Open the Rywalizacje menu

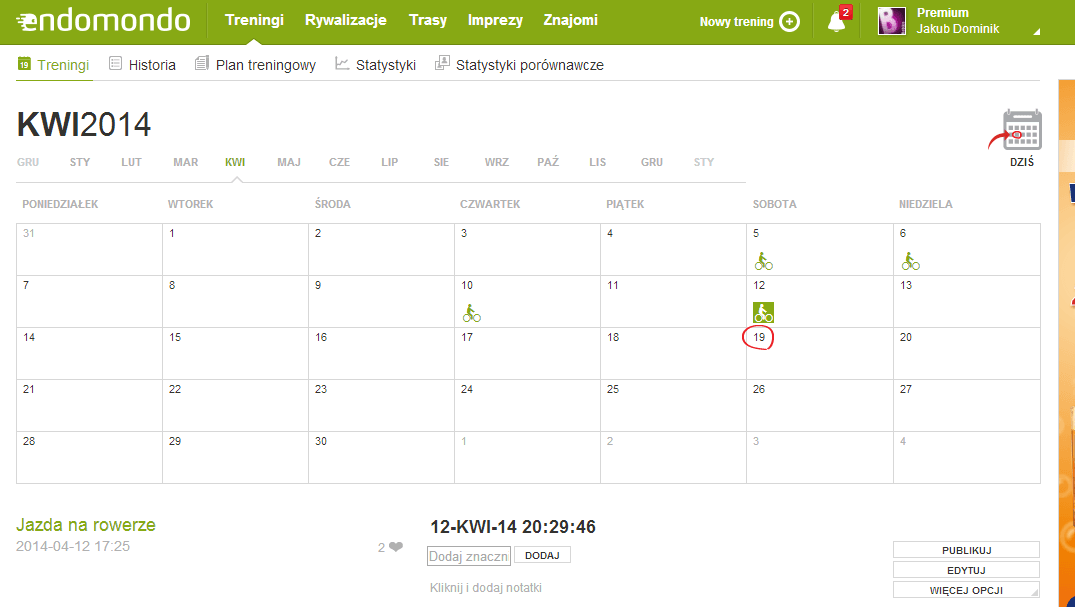click(346, 21)
